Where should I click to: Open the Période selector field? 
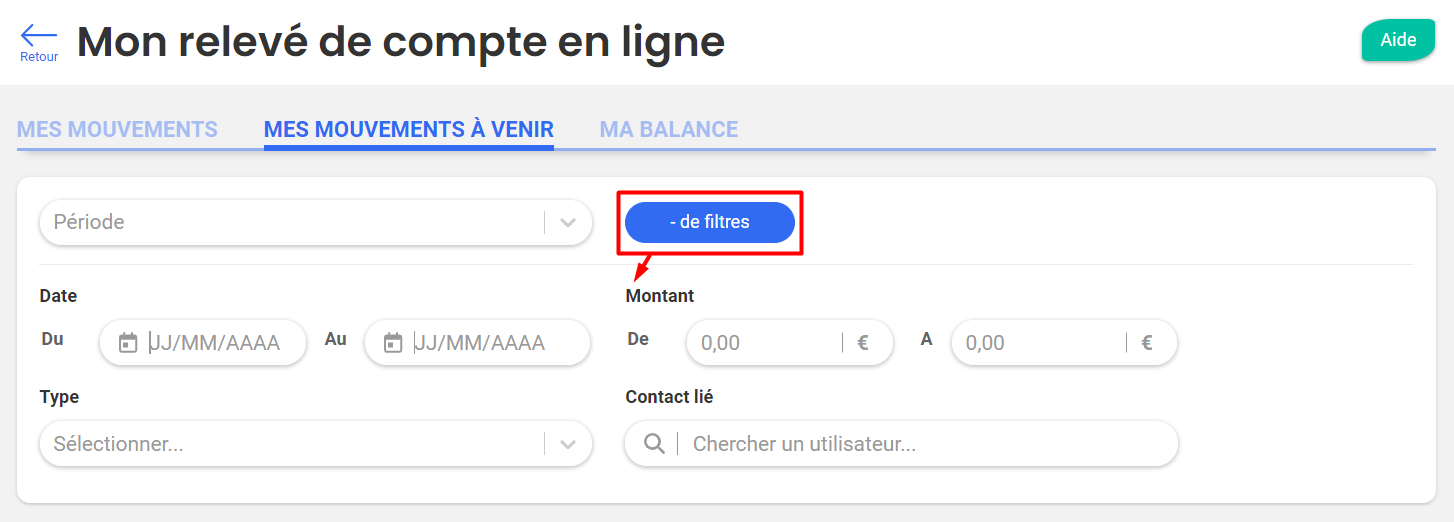pyautogui.click(x=316, y=222)
